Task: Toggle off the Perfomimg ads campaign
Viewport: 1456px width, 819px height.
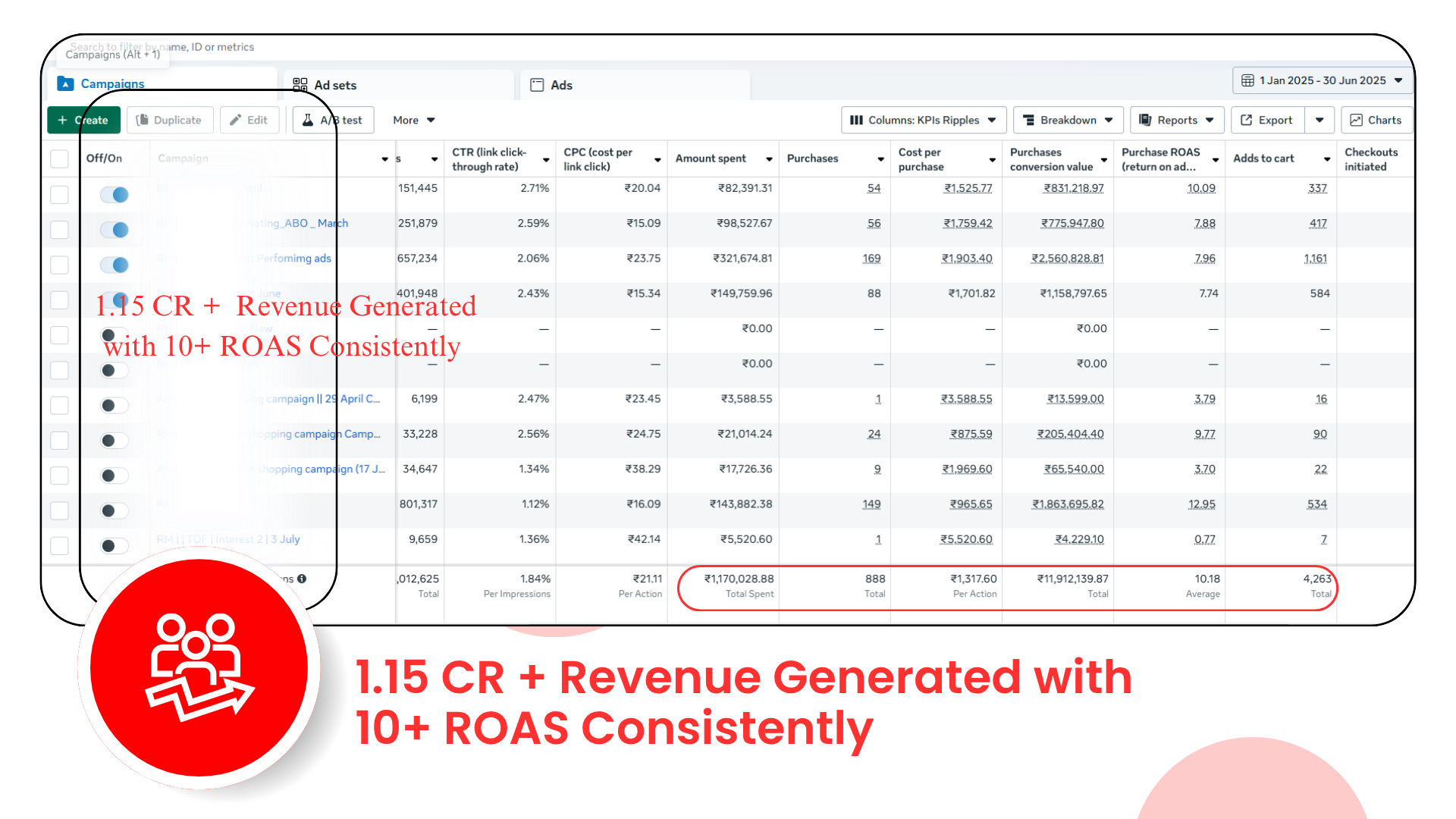Action: click(x=114, y=265)
